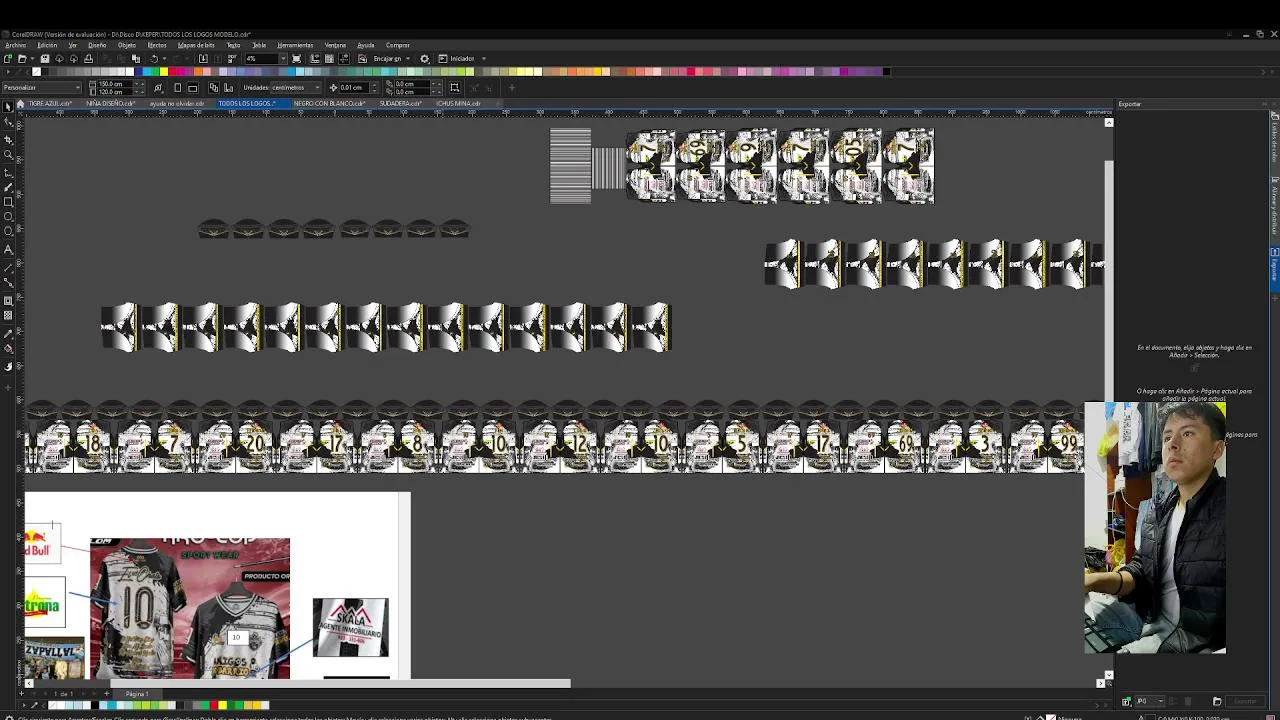Click the Welcome home tab icon

pos(20,103)
